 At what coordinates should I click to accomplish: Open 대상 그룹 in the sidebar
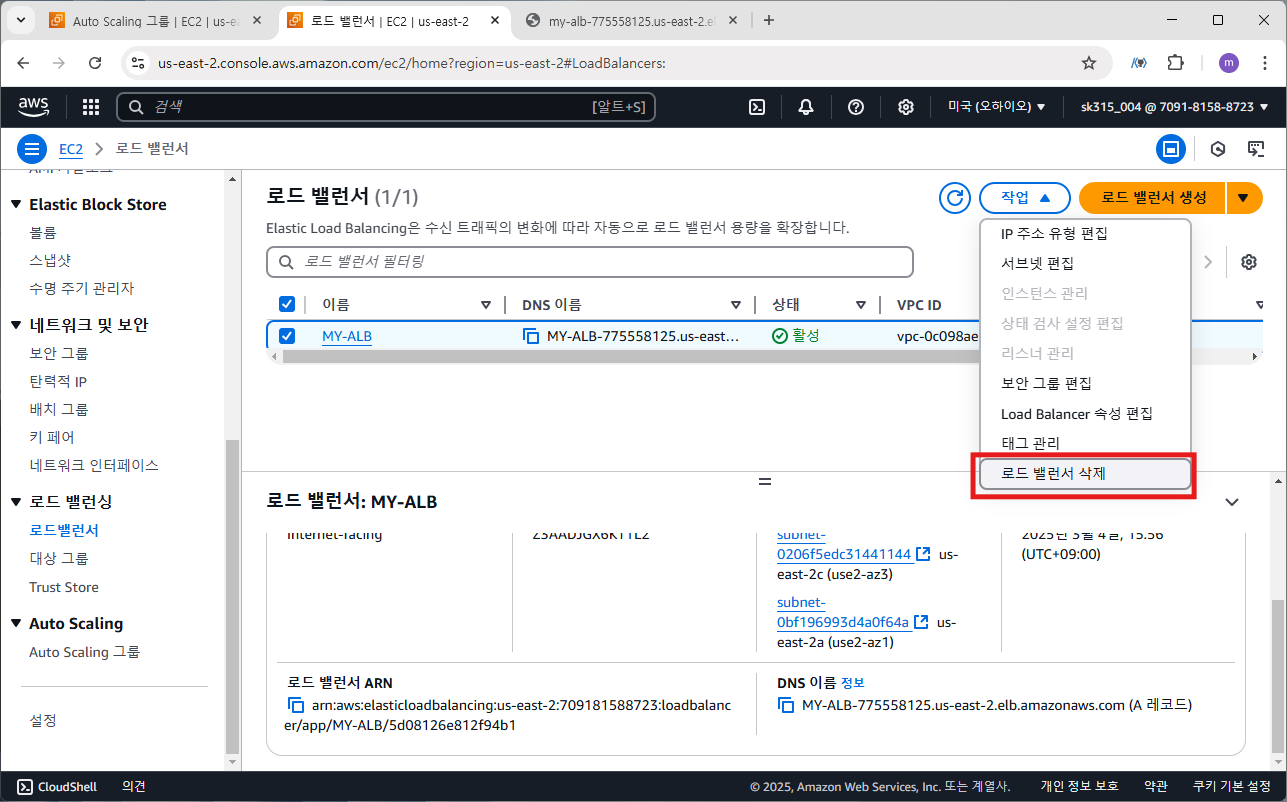pyautogui.click(x=59, y=558)
